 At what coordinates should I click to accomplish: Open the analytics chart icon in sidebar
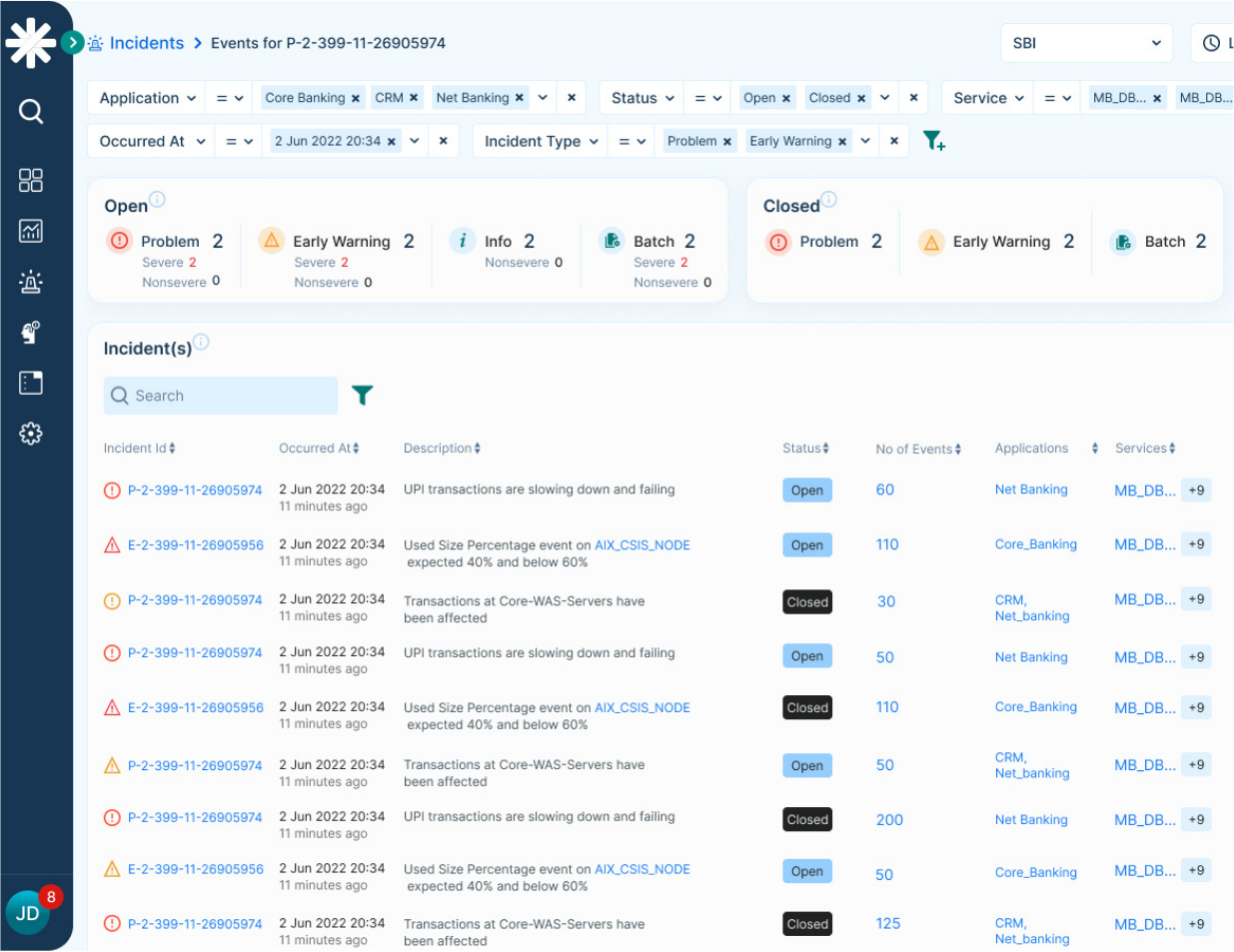click(31, 231)
